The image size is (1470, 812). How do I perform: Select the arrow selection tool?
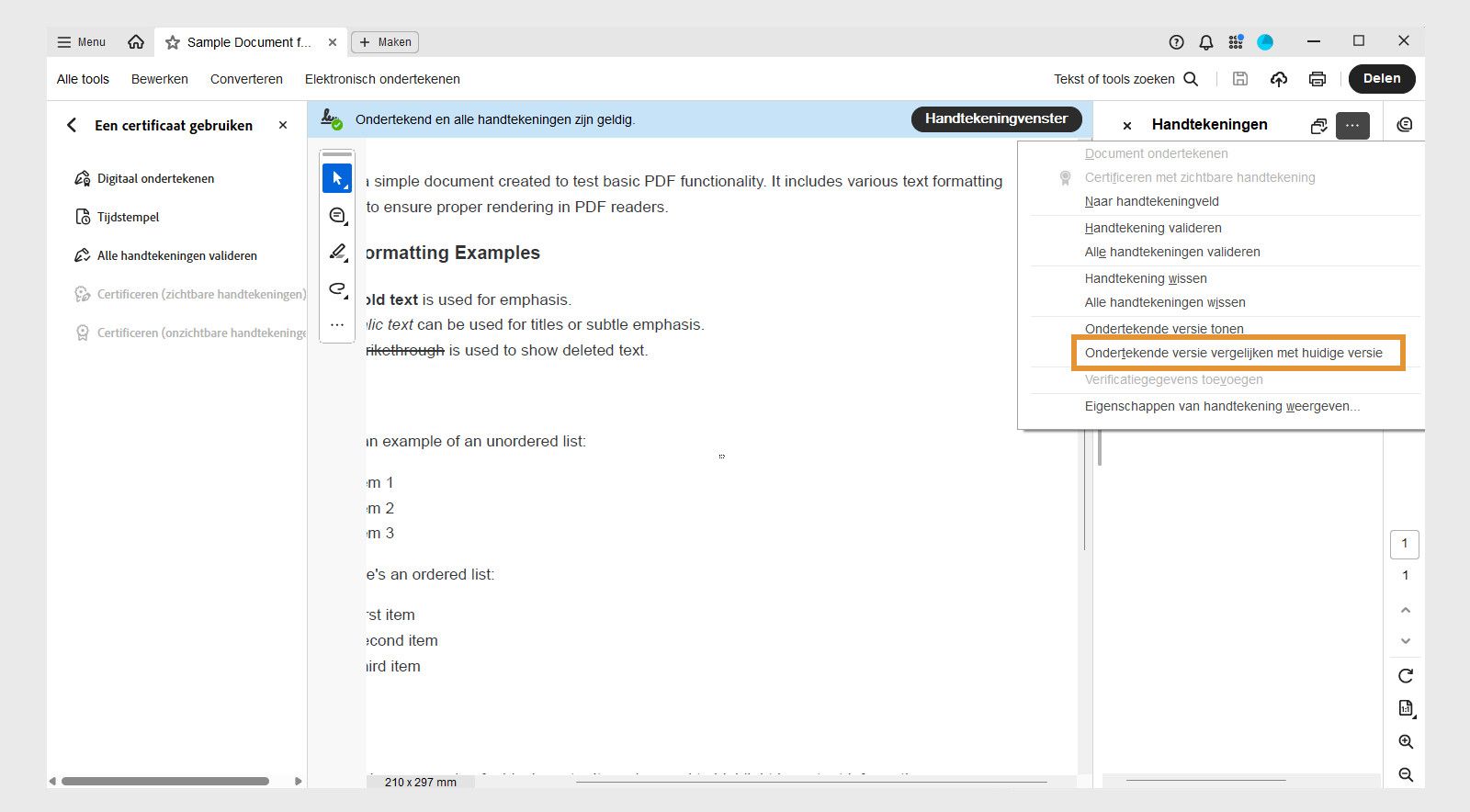[337, 178]
